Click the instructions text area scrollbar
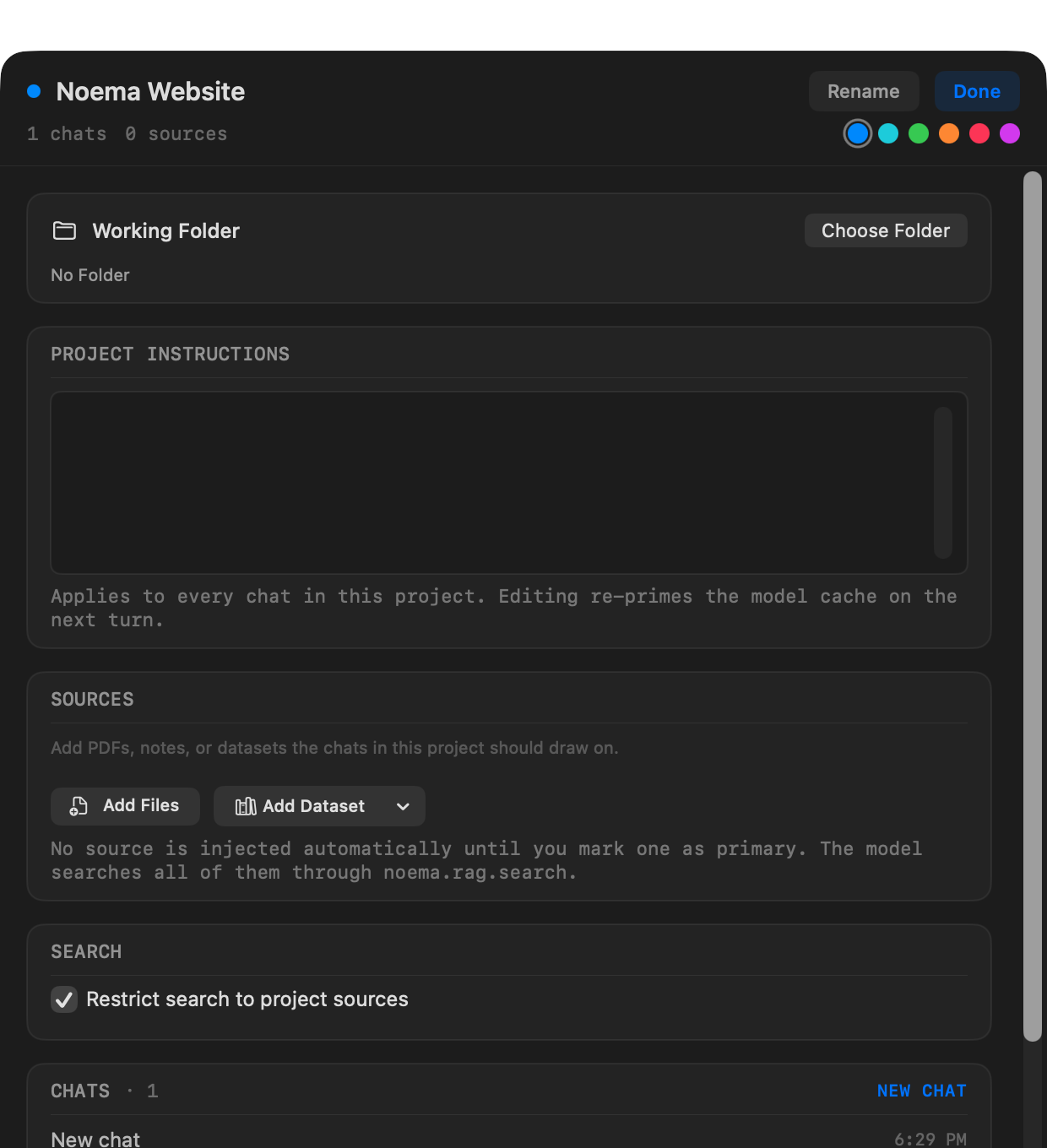 coord(943,483)
